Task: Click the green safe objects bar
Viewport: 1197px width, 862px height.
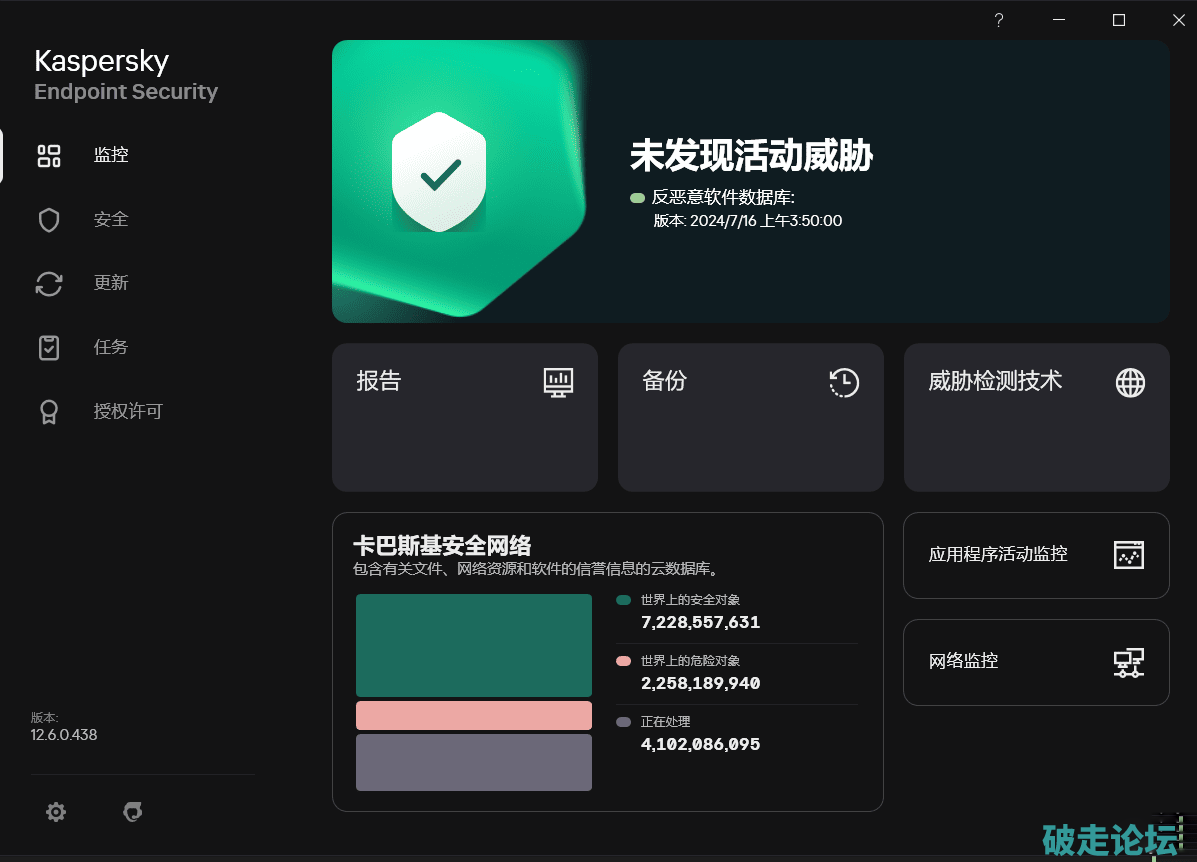Action: (x=474, y=645)
